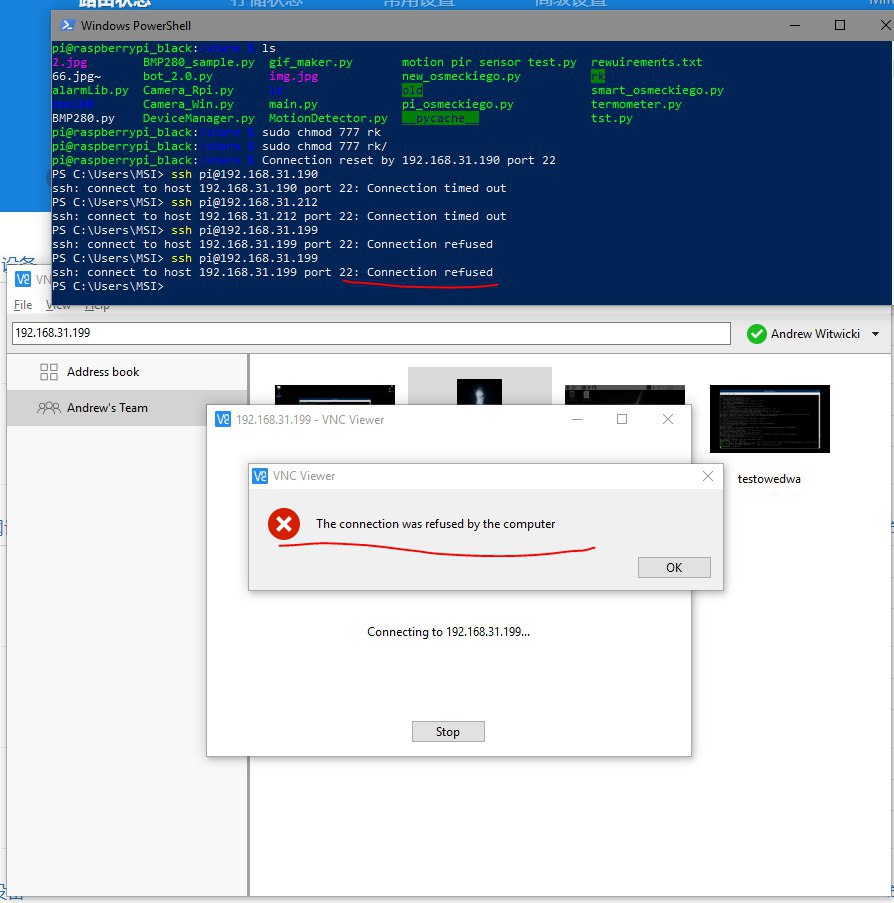Select the first computer thumbnail in the team list

coord(335,395)
